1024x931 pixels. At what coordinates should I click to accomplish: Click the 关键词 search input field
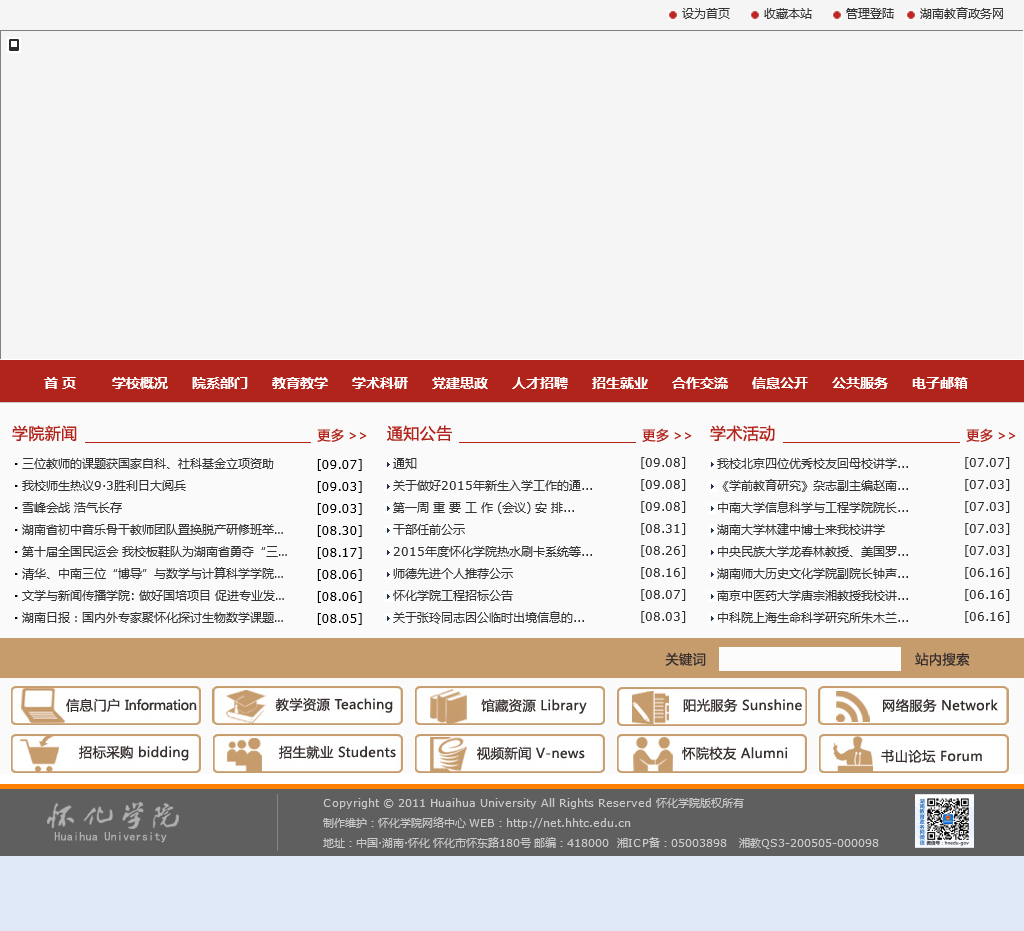809,659
